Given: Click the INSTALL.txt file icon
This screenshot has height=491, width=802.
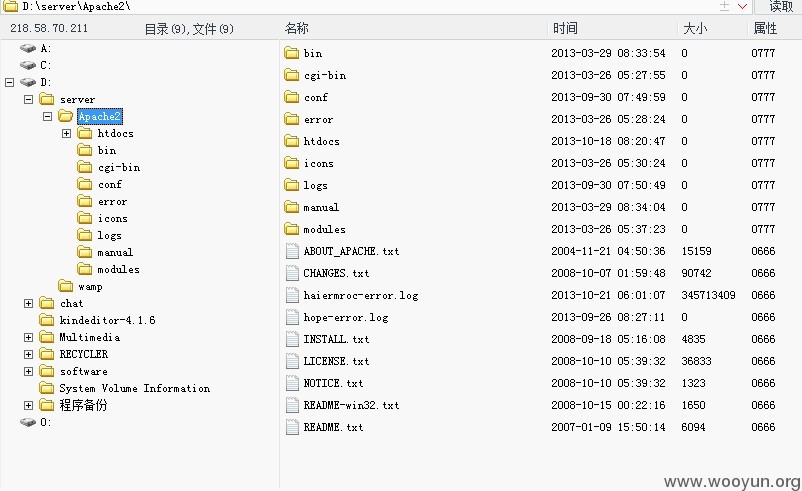Looking at the screenshot, I should tap(292, 339).
